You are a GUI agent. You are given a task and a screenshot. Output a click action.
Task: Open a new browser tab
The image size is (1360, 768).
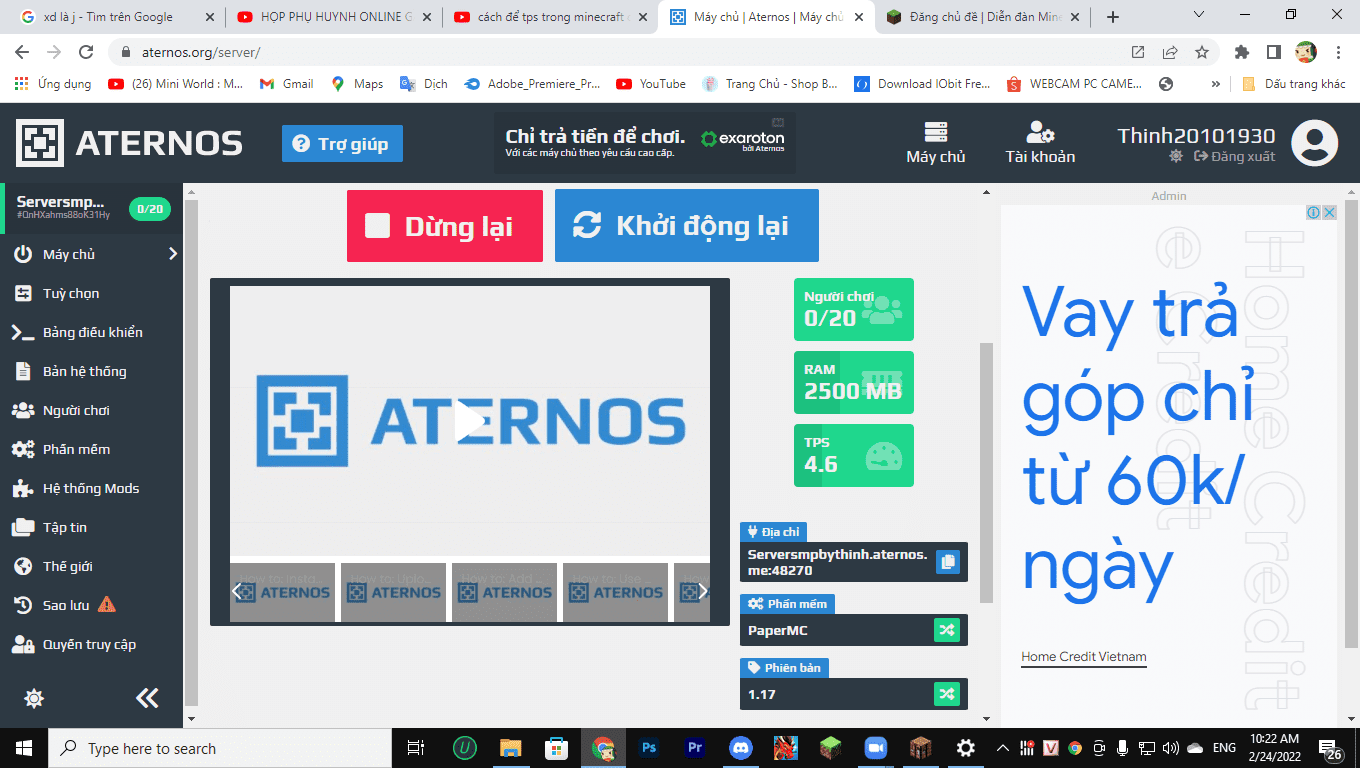(x=1113, y=17)
